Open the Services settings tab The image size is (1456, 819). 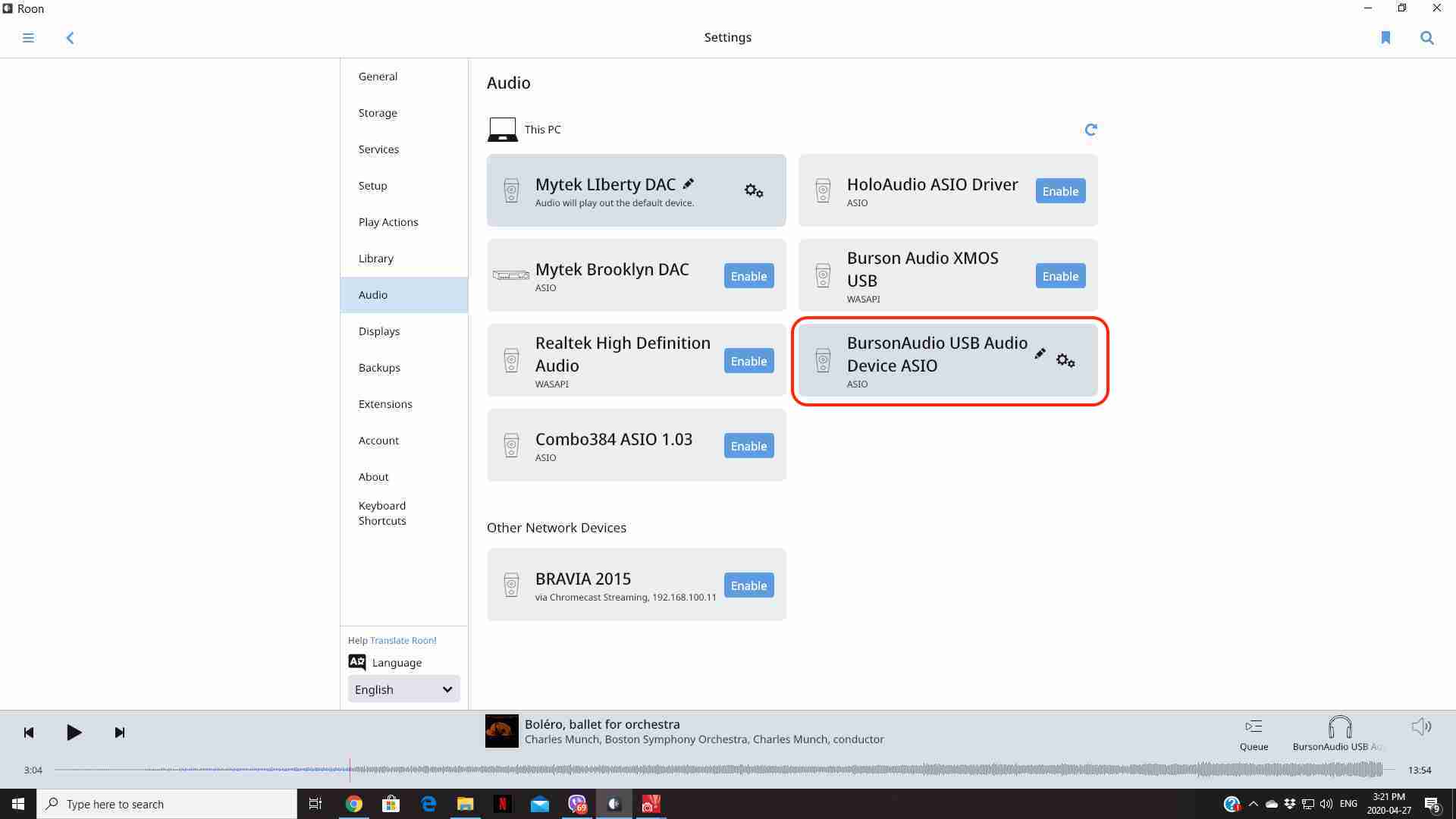404,149
